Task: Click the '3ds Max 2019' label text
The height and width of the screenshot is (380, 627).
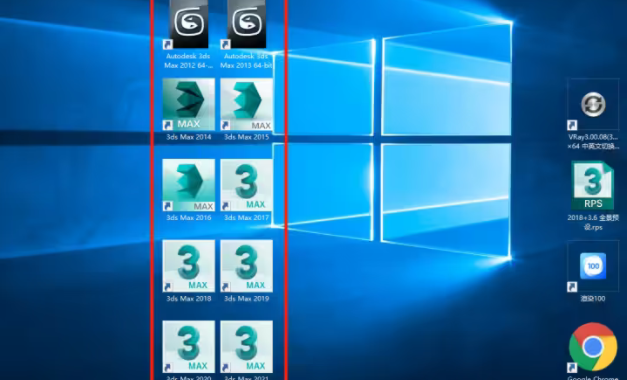Action: [246, 298]
